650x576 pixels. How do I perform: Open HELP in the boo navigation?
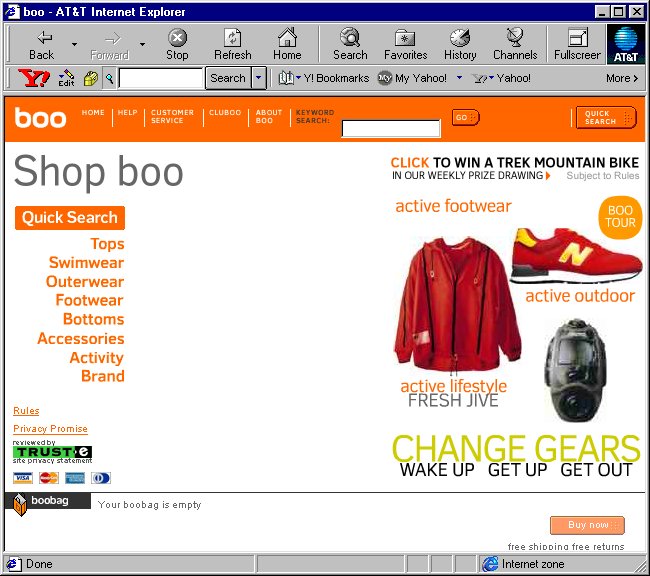127,112
